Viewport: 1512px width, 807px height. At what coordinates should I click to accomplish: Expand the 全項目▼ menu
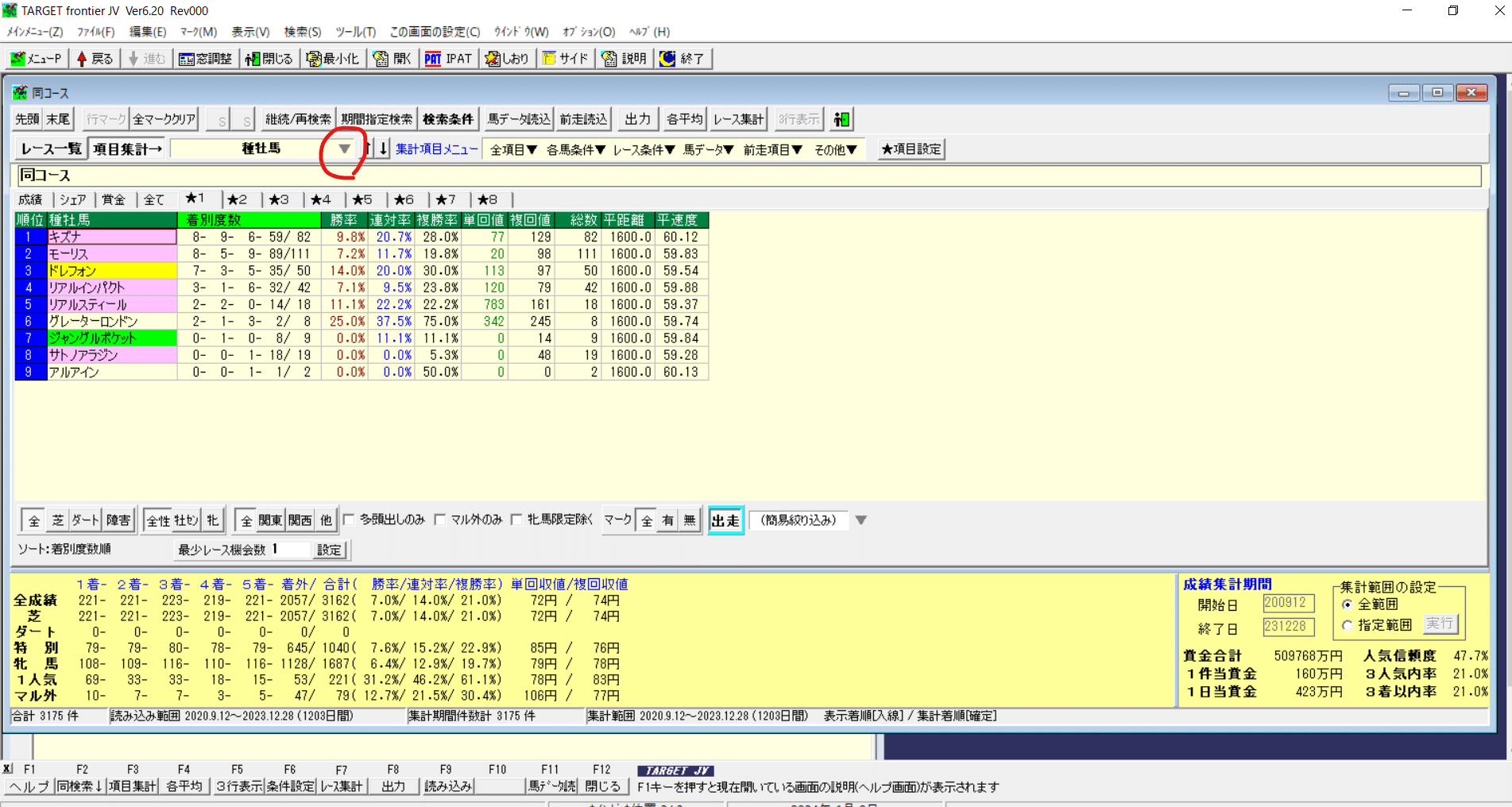tap(513, 149)
